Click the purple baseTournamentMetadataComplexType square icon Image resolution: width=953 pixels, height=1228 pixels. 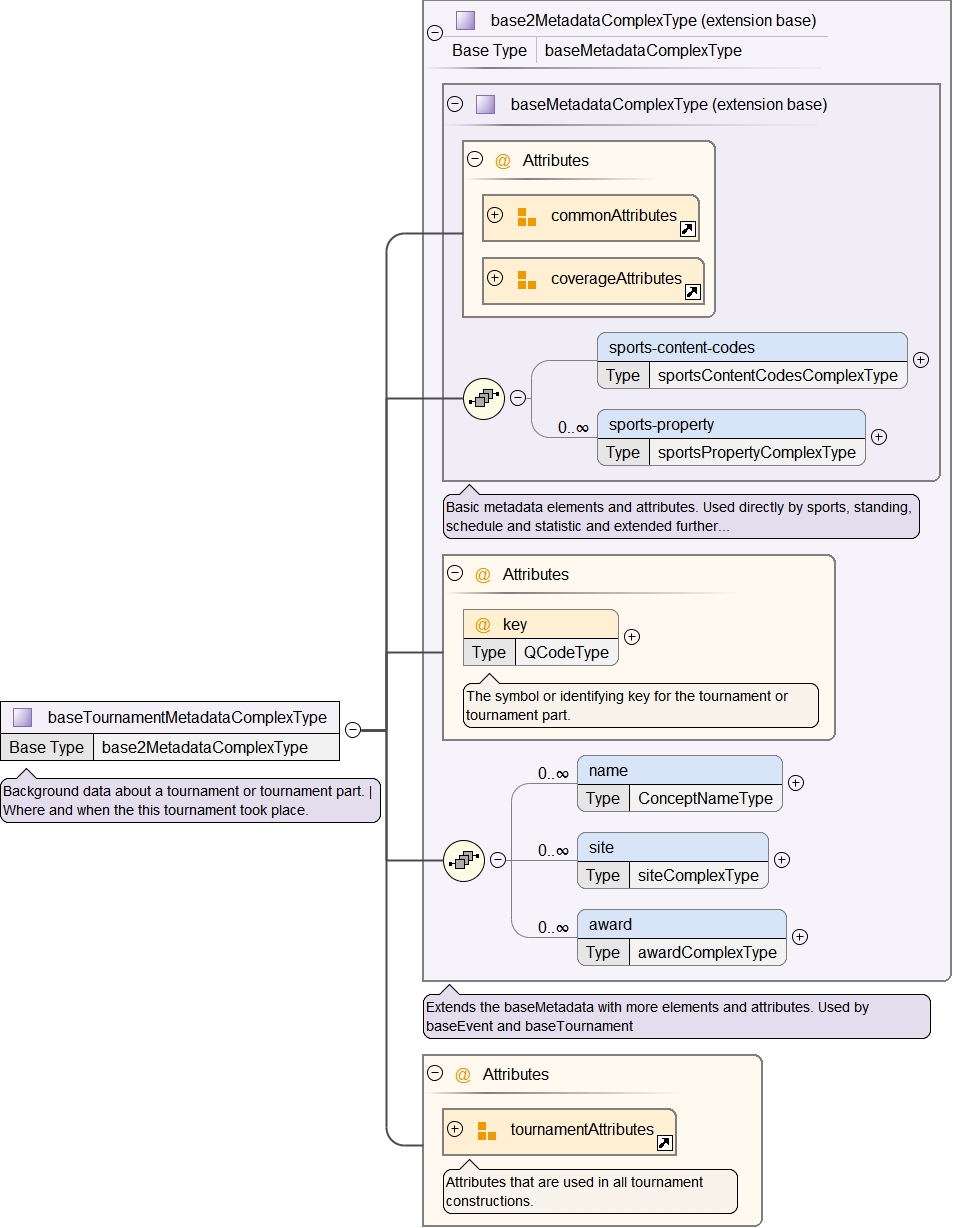[x=22, y=717]
